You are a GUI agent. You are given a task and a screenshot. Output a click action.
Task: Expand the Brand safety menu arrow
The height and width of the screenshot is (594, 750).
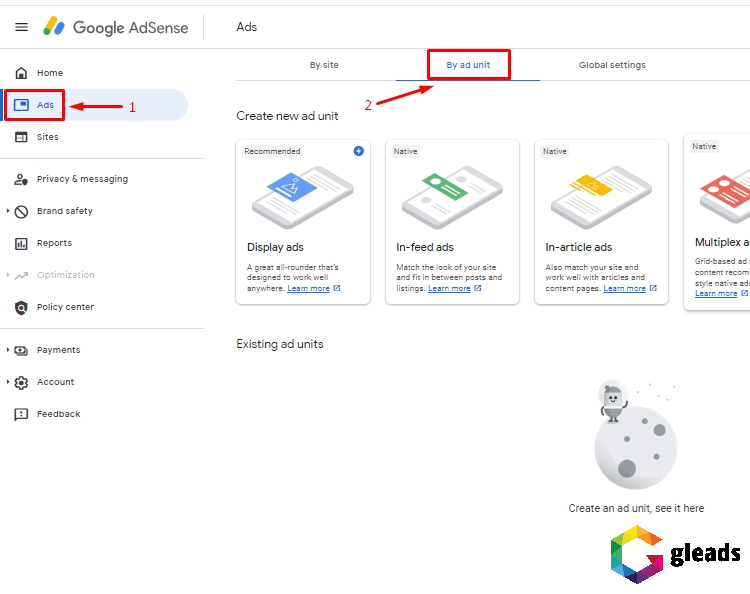coord(8,210)
